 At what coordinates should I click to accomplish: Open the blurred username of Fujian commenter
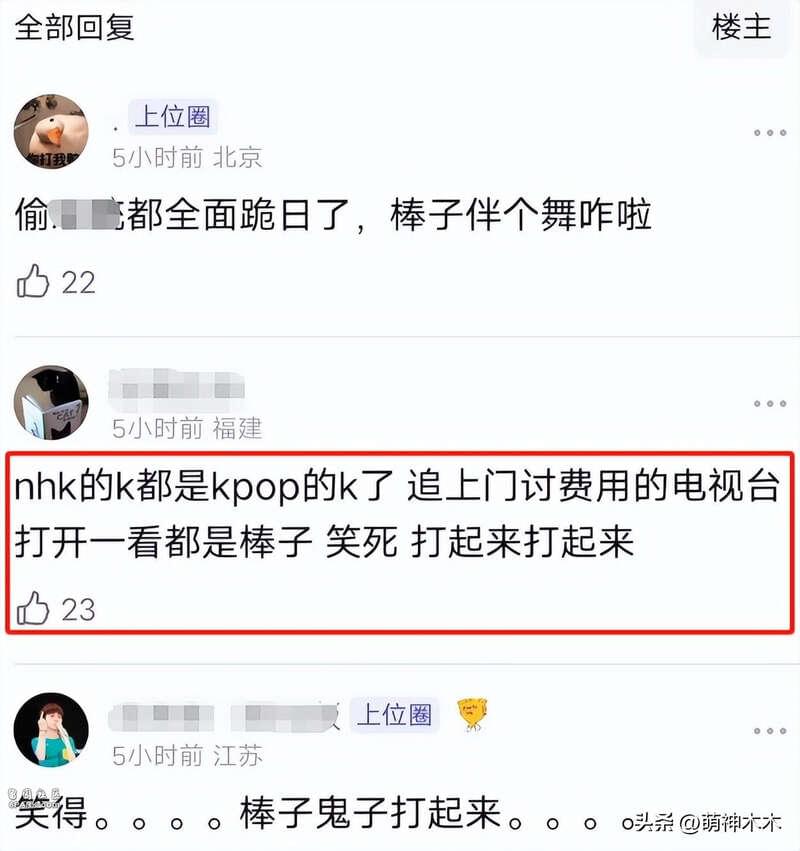177,389
